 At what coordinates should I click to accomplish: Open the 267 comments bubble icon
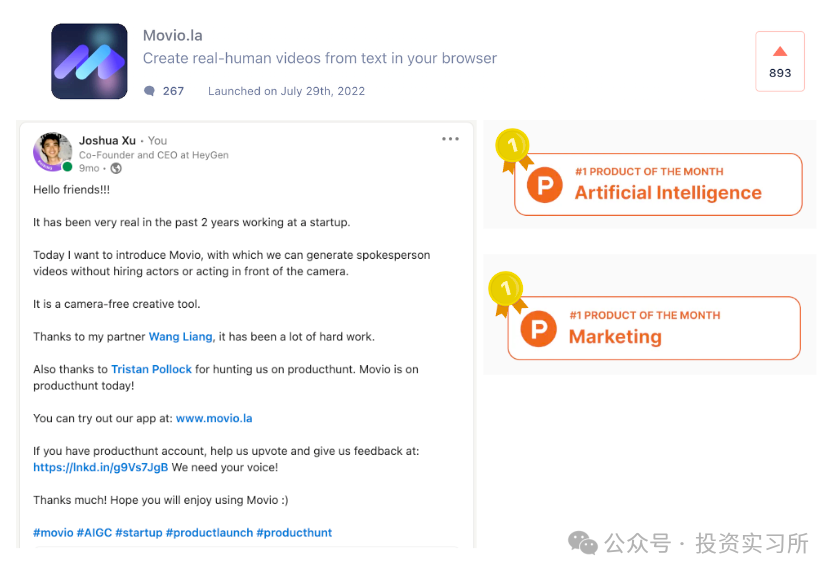click(x=150, y=91)
